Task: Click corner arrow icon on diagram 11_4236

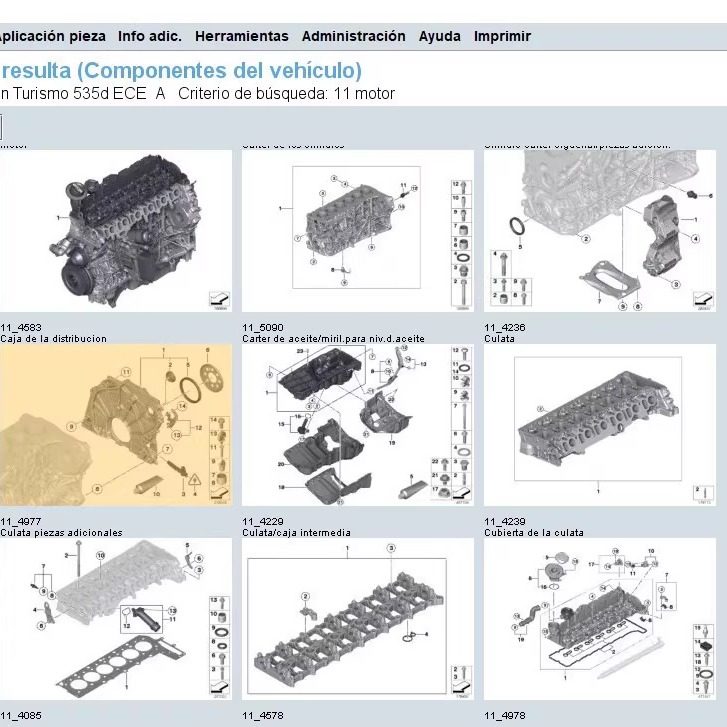Action: pyautogui.click(x=703, y=299)
